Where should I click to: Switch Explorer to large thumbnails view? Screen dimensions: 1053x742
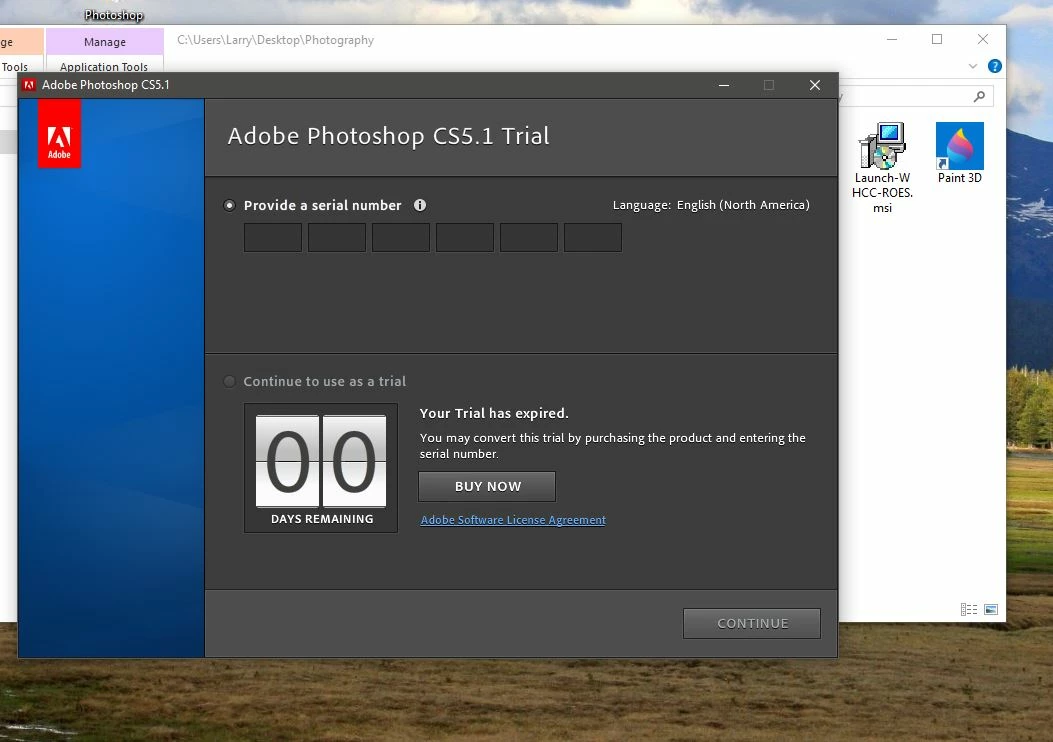[991, 609]
